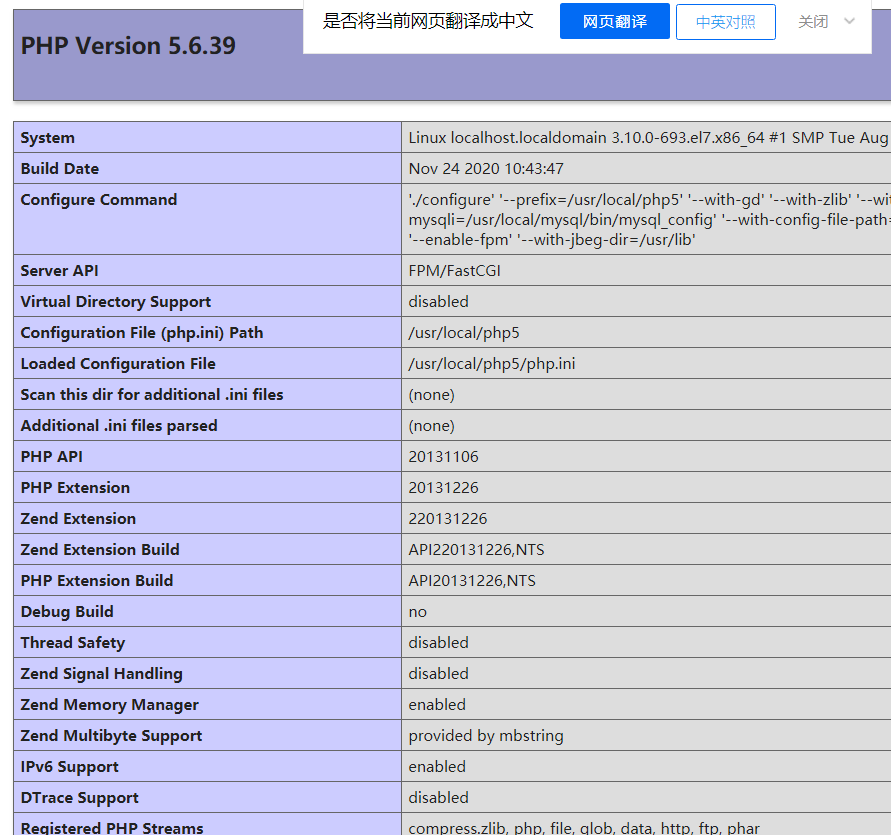Click the PHP Version 5.6.39 heading
Viewport: 891px width, 835px height.
(128, 46)
